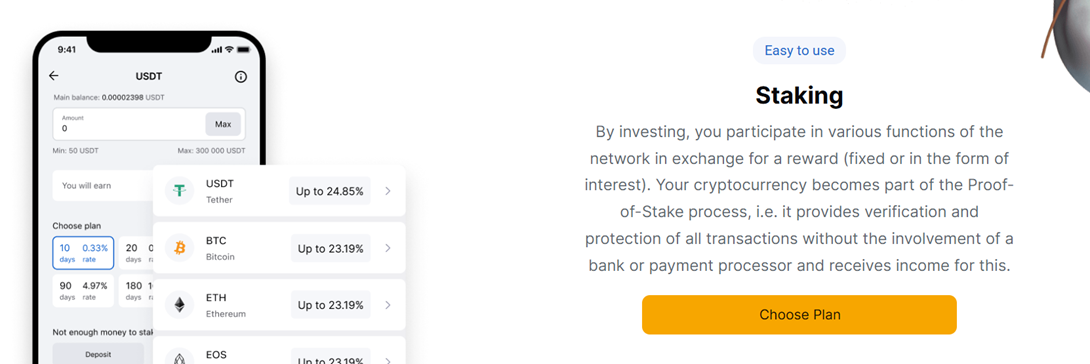
Task: Select the 90 days 4.97% plan
Action: pyautogui.click(x=83, y=290)
